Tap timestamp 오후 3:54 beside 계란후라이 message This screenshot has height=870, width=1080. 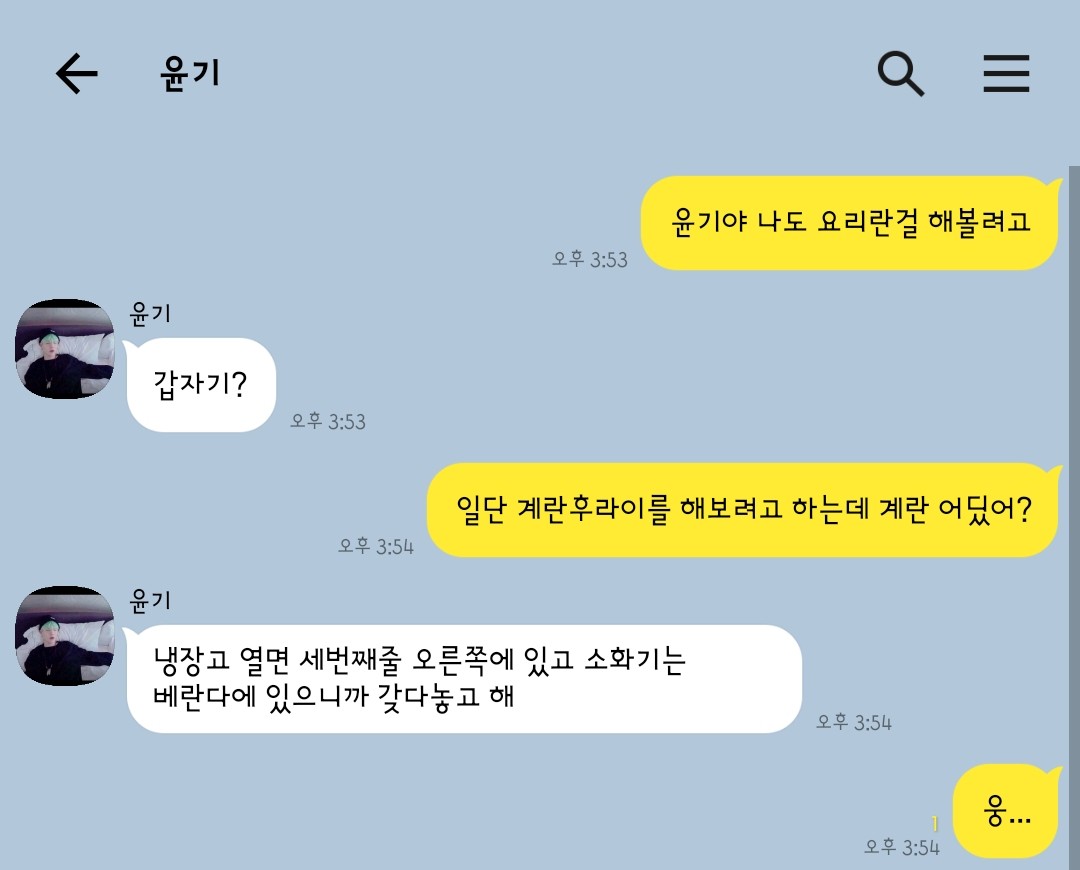click(x=375, y=546)
